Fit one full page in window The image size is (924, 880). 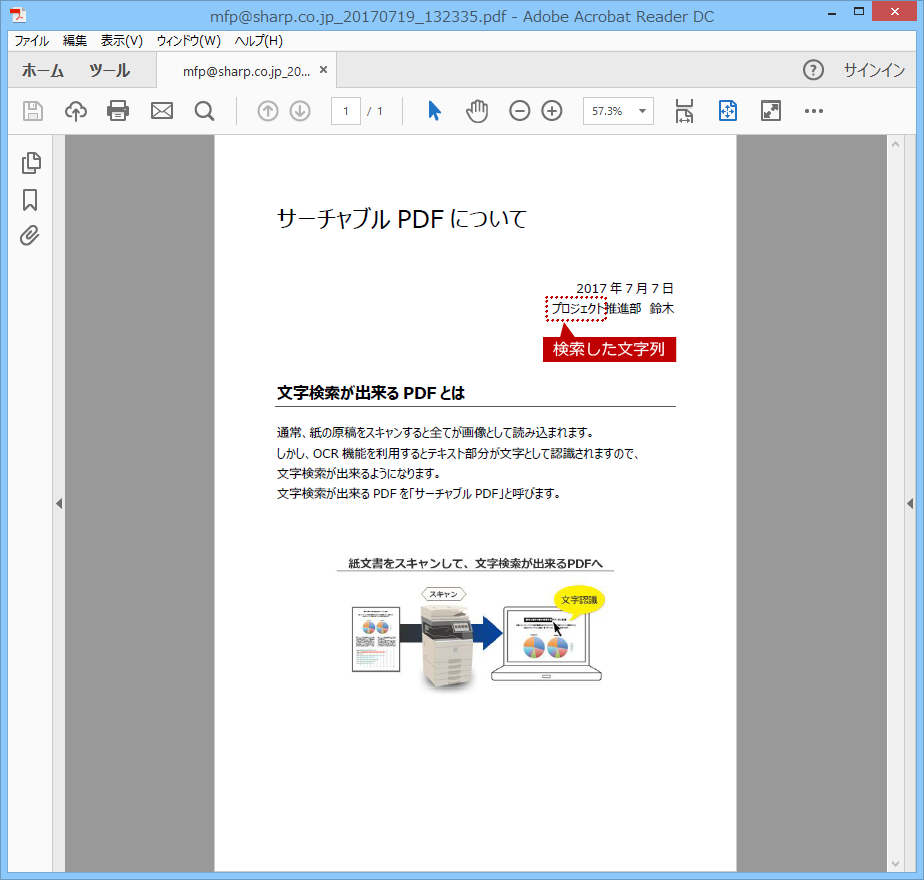tap(728, 111)
